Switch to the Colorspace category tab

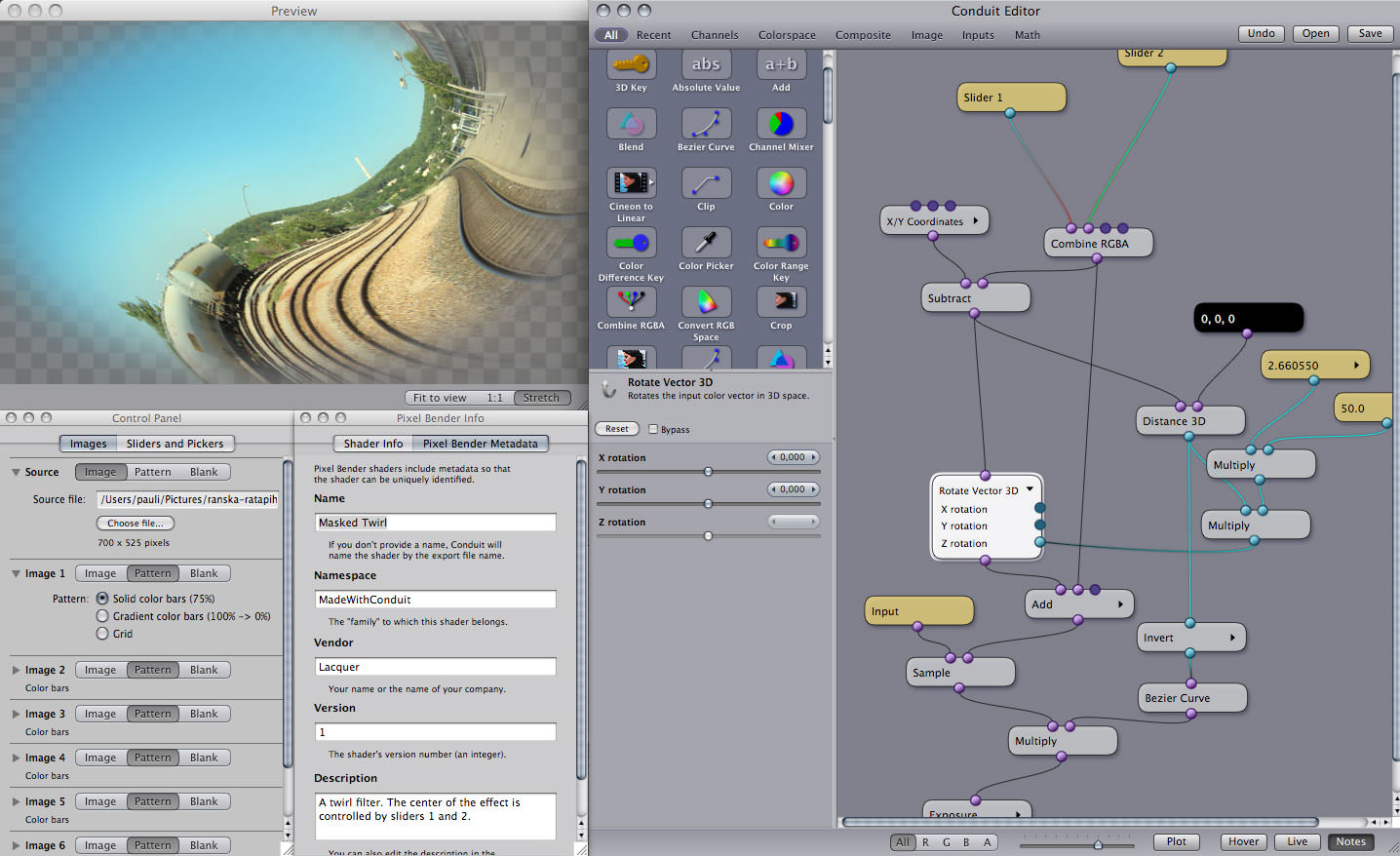coord(787,35)
